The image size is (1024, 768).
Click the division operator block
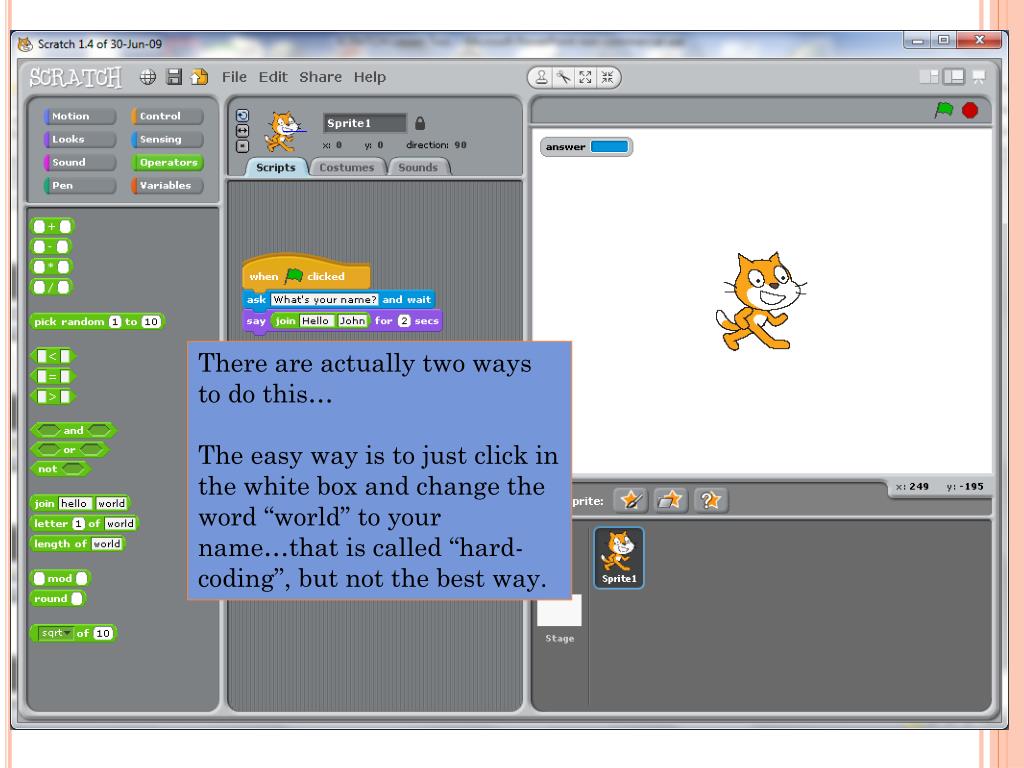click(x=51, y=287)
